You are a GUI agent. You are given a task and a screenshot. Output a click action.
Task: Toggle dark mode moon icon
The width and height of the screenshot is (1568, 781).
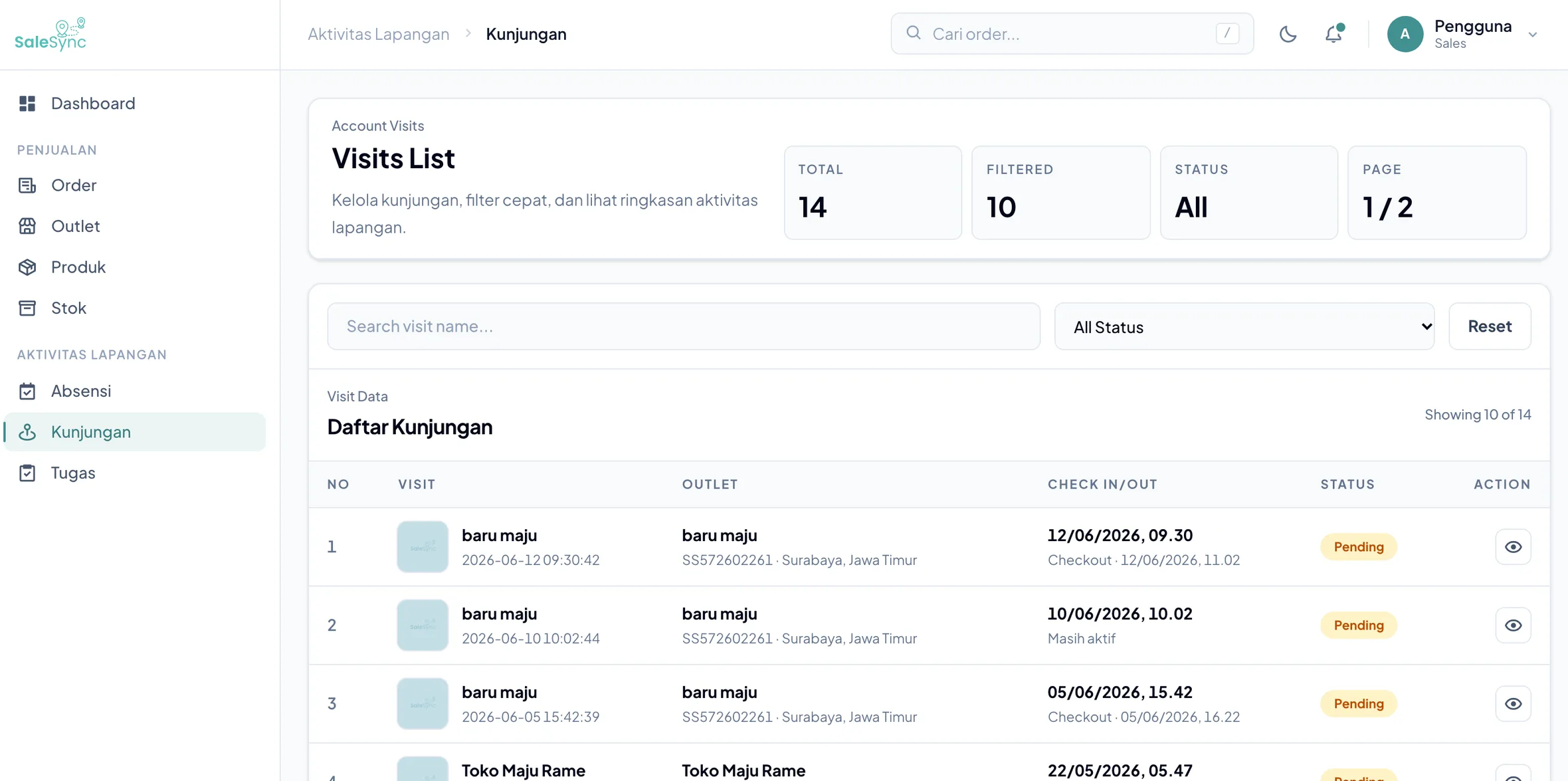1288,34
